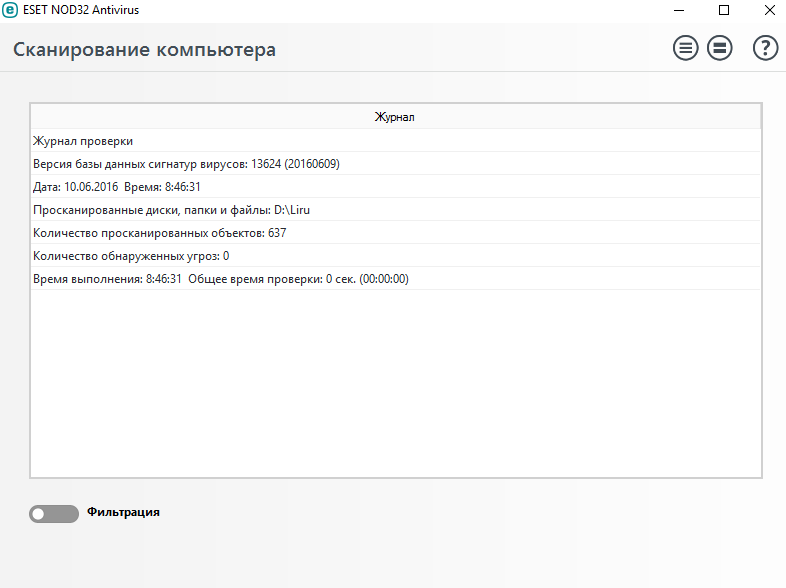786x588 pixels.
Task: Close the ESET NOD32 Antivirus window
Action: (x=770, y=10)
